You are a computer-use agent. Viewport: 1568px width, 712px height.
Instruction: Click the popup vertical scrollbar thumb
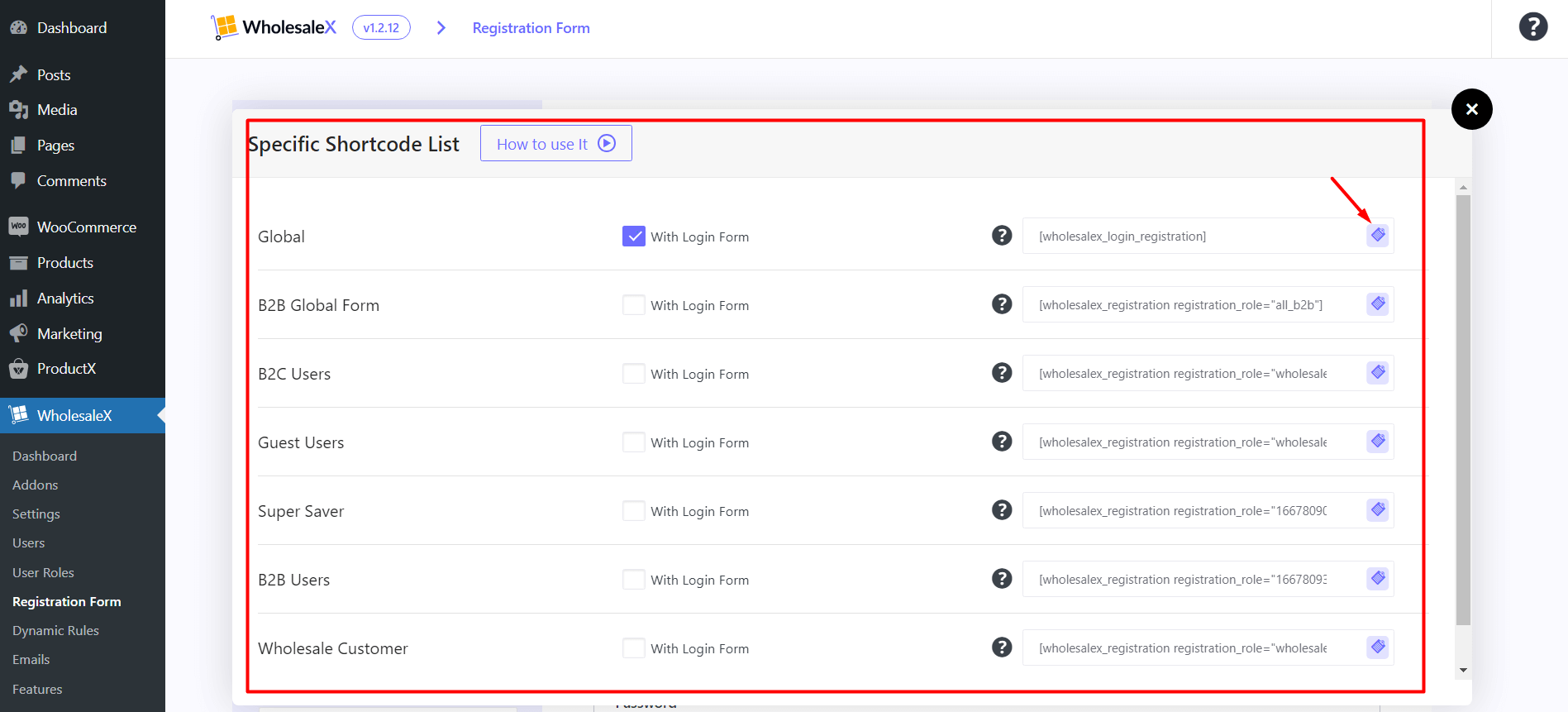point(1464,410)
